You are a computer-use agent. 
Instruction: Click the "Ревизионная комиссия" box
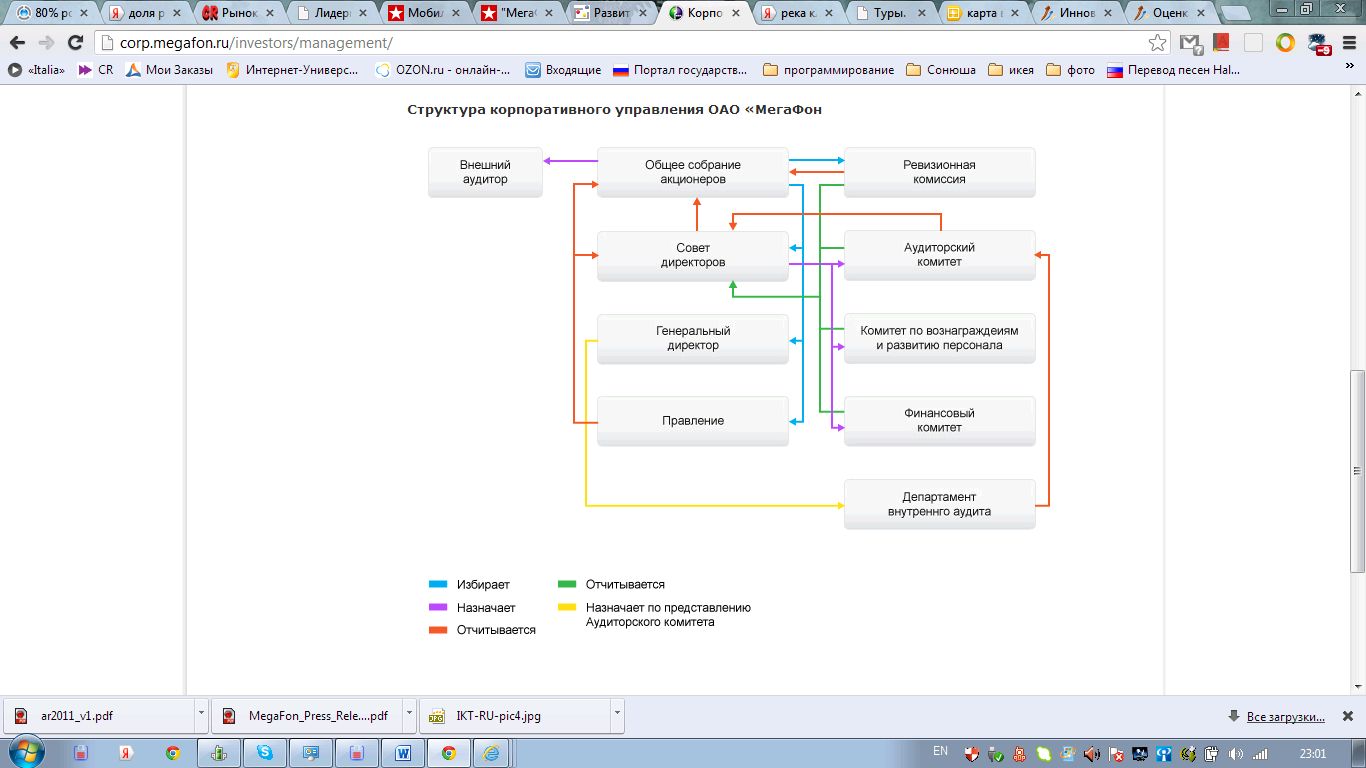click(939, 172)
